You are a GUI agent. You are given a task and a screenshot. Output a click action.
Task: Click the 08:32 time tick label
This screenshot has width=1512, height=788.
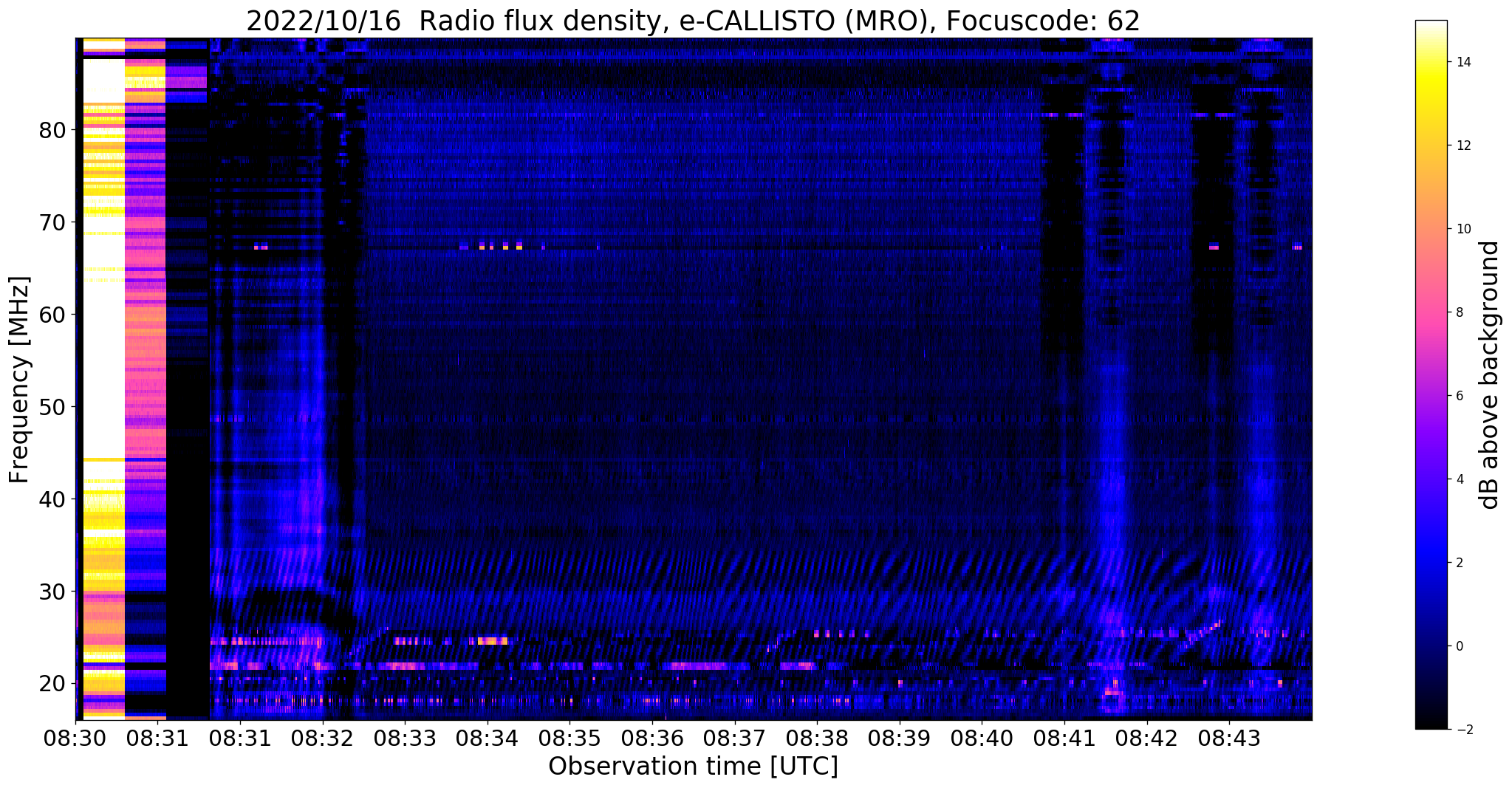tap(323, 738)
